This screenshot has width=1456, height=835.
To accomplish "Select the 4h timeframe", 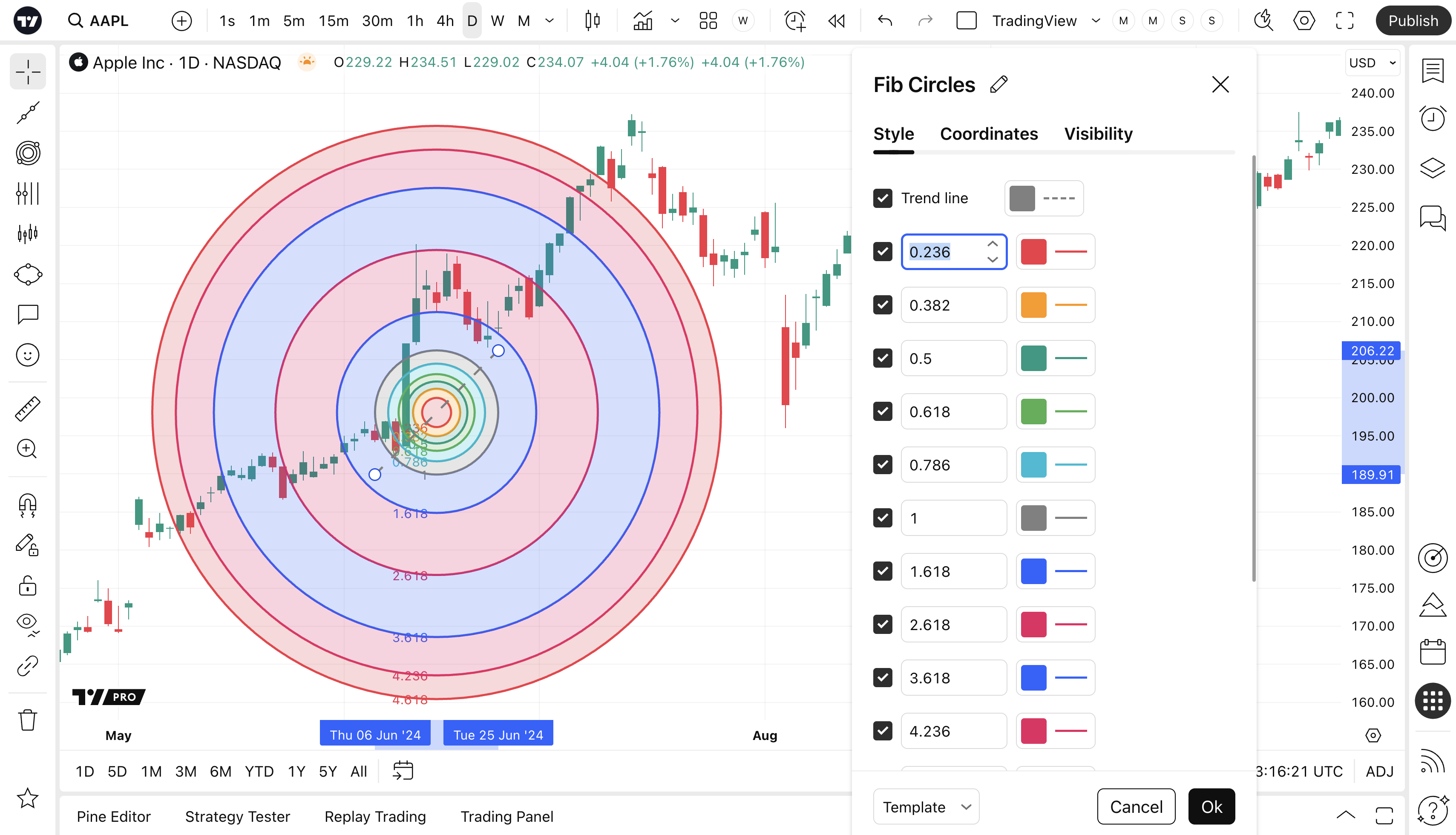I will click(445, 21).
